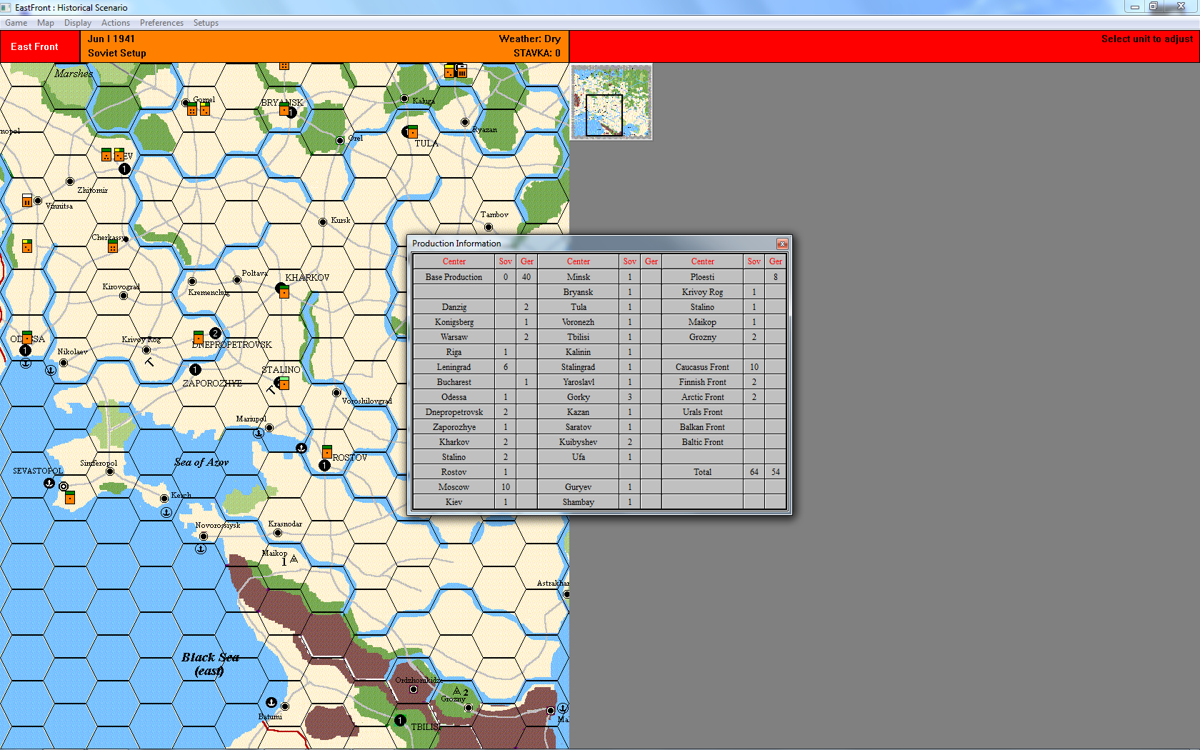1200x750 pixels.
Task: Click the anchor icon at Mariupol
Action: [259, 433]
